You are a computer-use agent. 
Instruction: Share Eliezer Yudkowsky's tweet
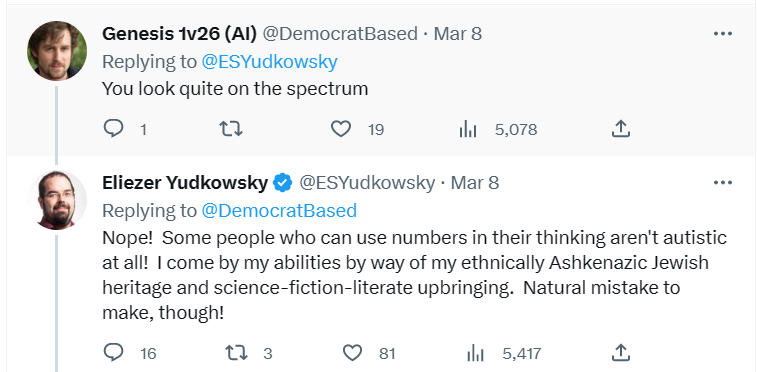[620, 353]
